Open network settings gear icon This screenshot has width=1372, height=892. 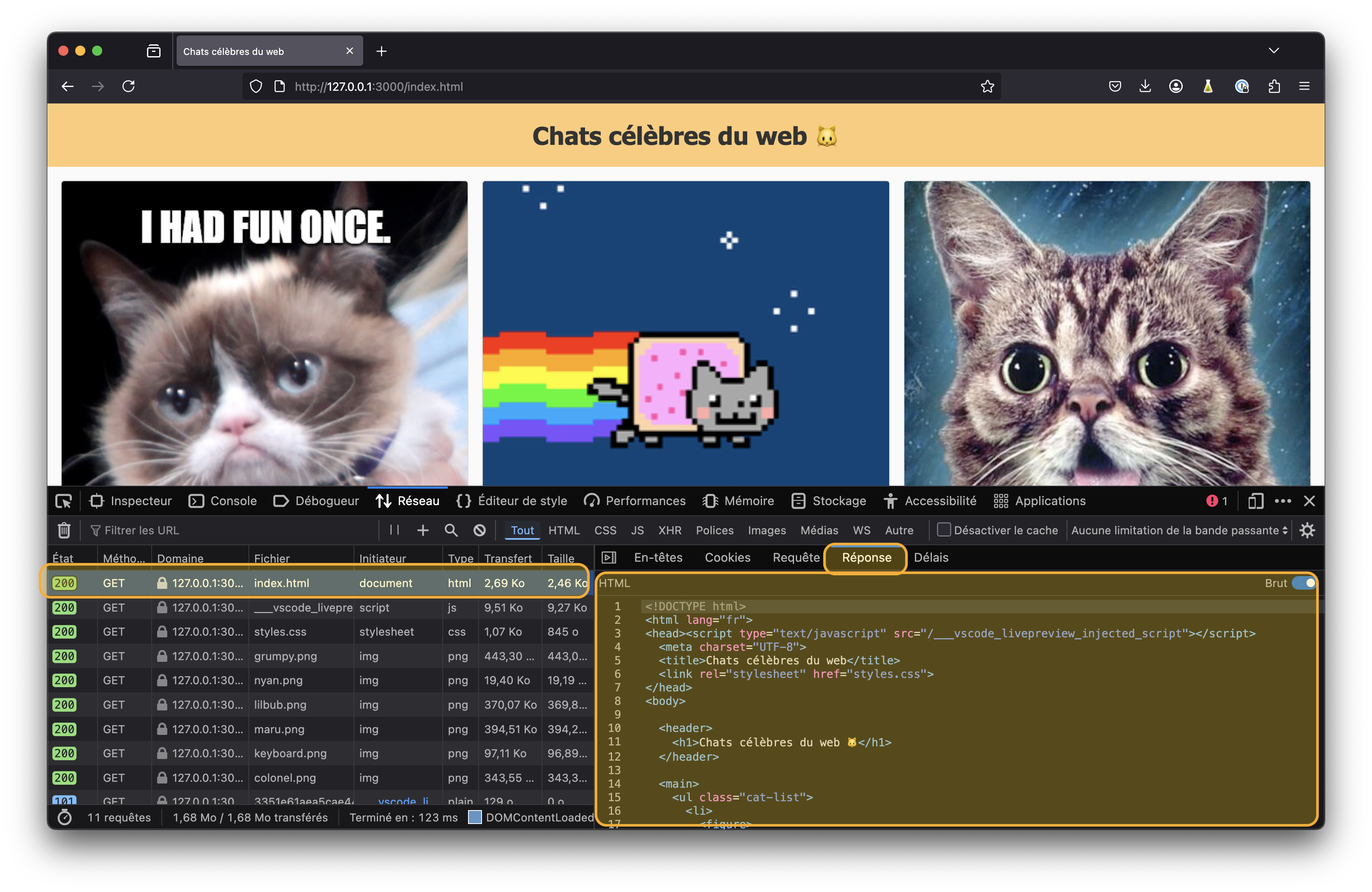click(1307, 530)
